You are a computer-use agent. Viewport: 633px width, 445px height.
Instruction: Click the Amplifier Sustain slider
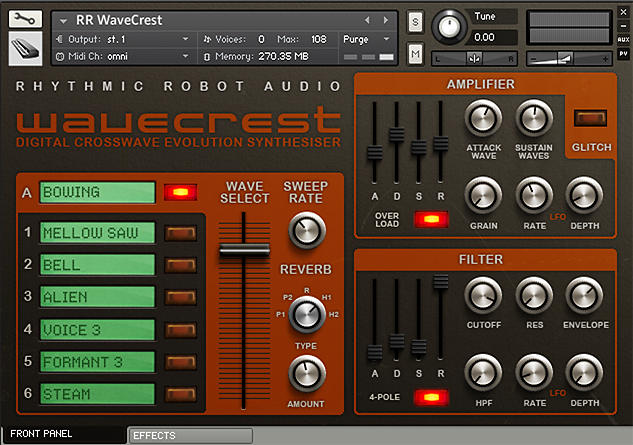(419, 147)
